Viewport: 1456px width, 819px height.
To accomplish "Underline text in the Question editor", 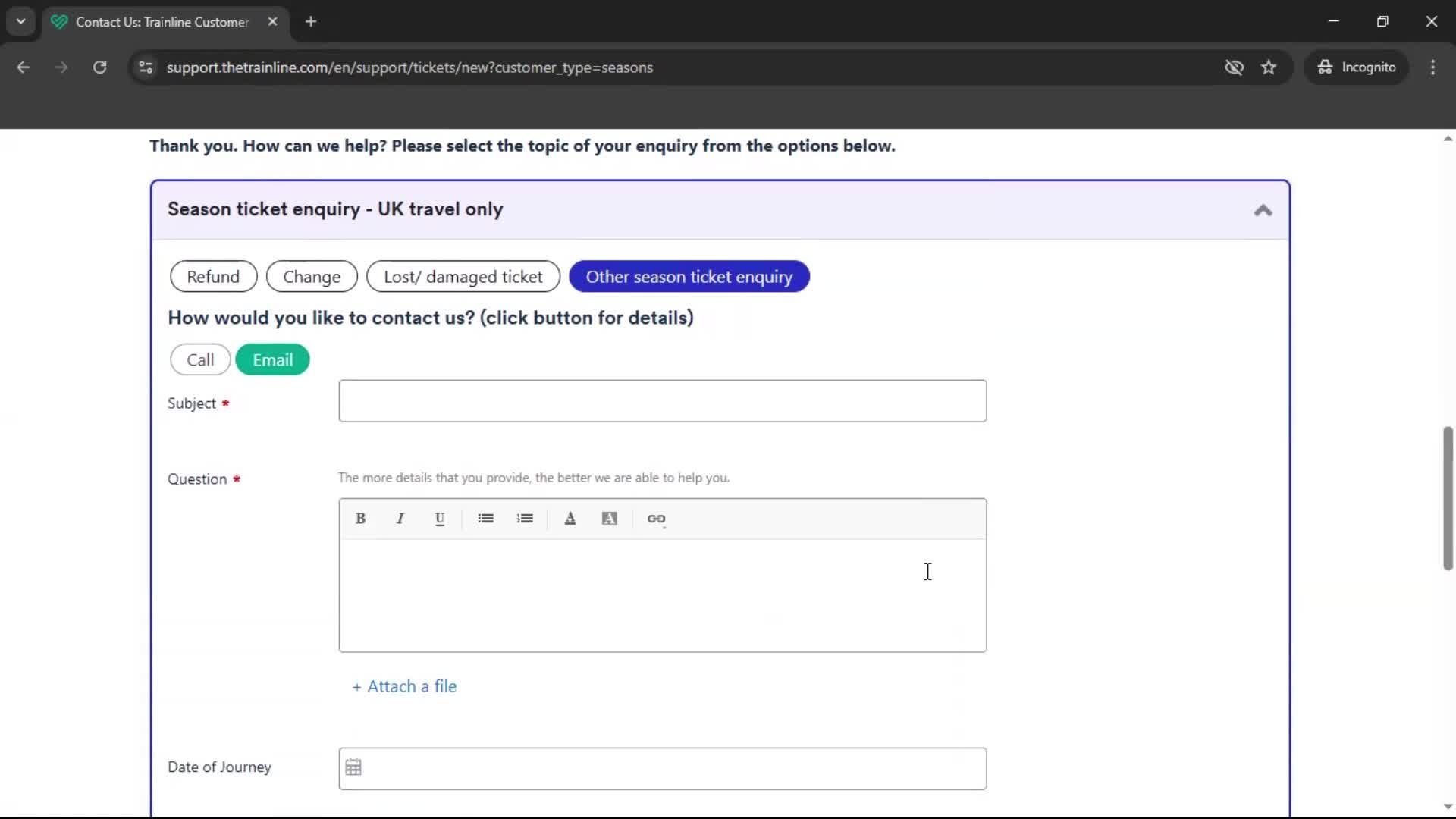I will [440, 519].
